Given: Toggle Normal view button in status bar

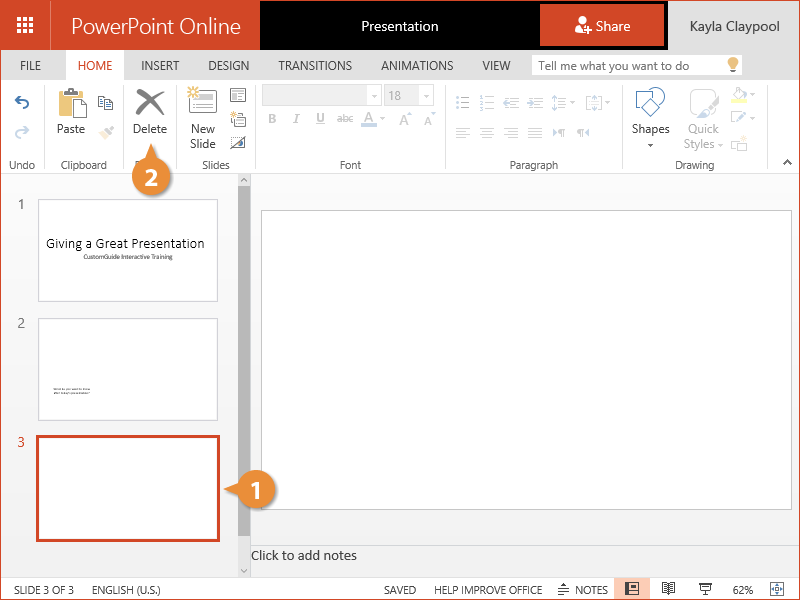Looking at the screenshot, I should pyautogui.click(x=632, y=589).
